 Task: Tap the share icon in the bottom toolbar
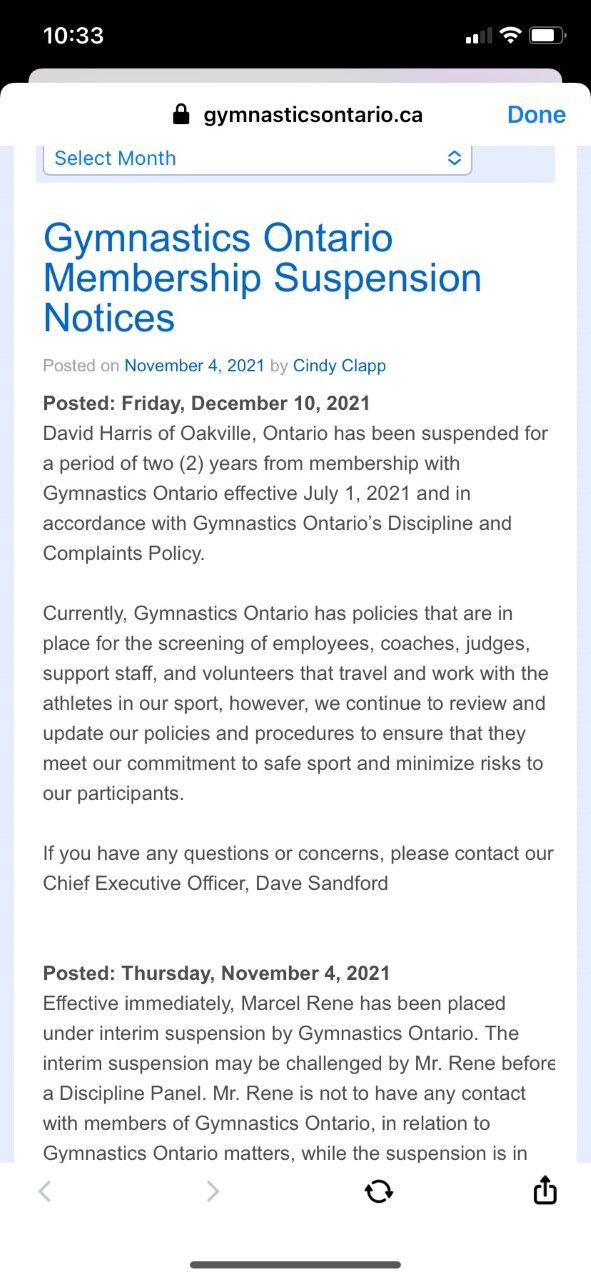pos(544,1191)
